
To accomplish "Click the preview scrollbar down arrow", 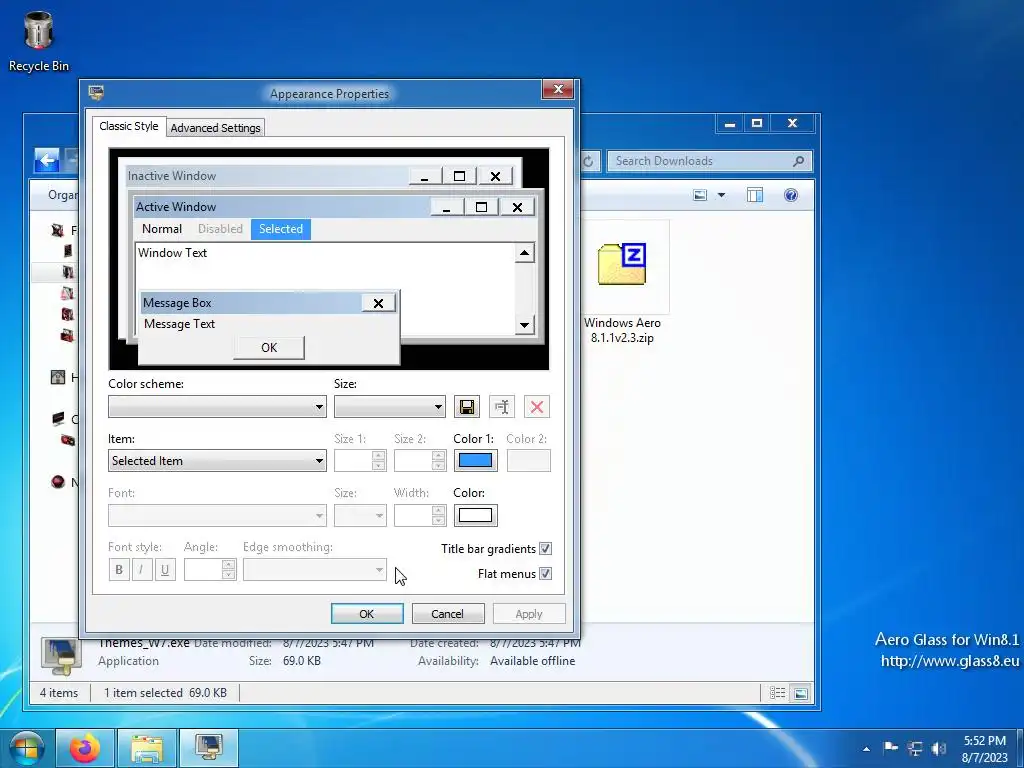I will [524, 325].
